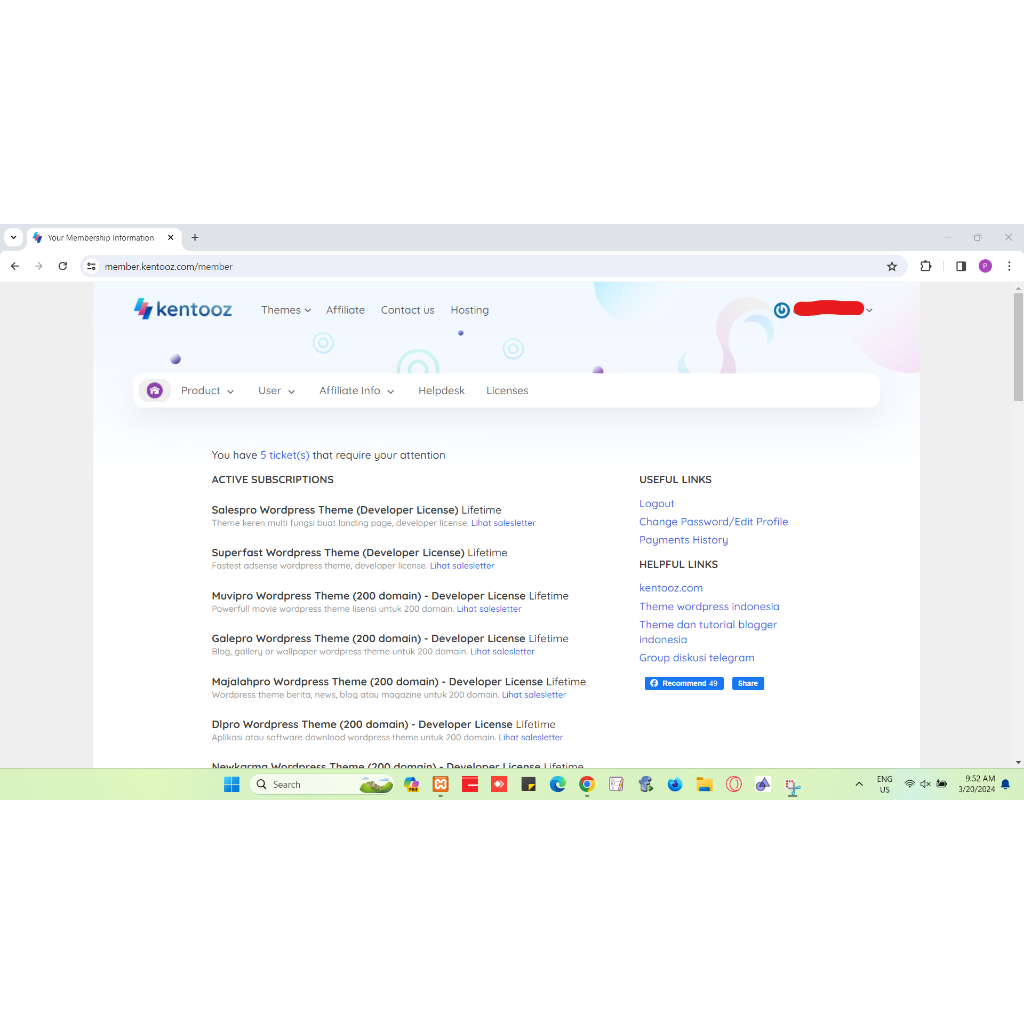Viewport: 1024px width, 1024px height.
Task: Open AnyDesk red icon in taskbar
Action: click(x=499, y=784)
